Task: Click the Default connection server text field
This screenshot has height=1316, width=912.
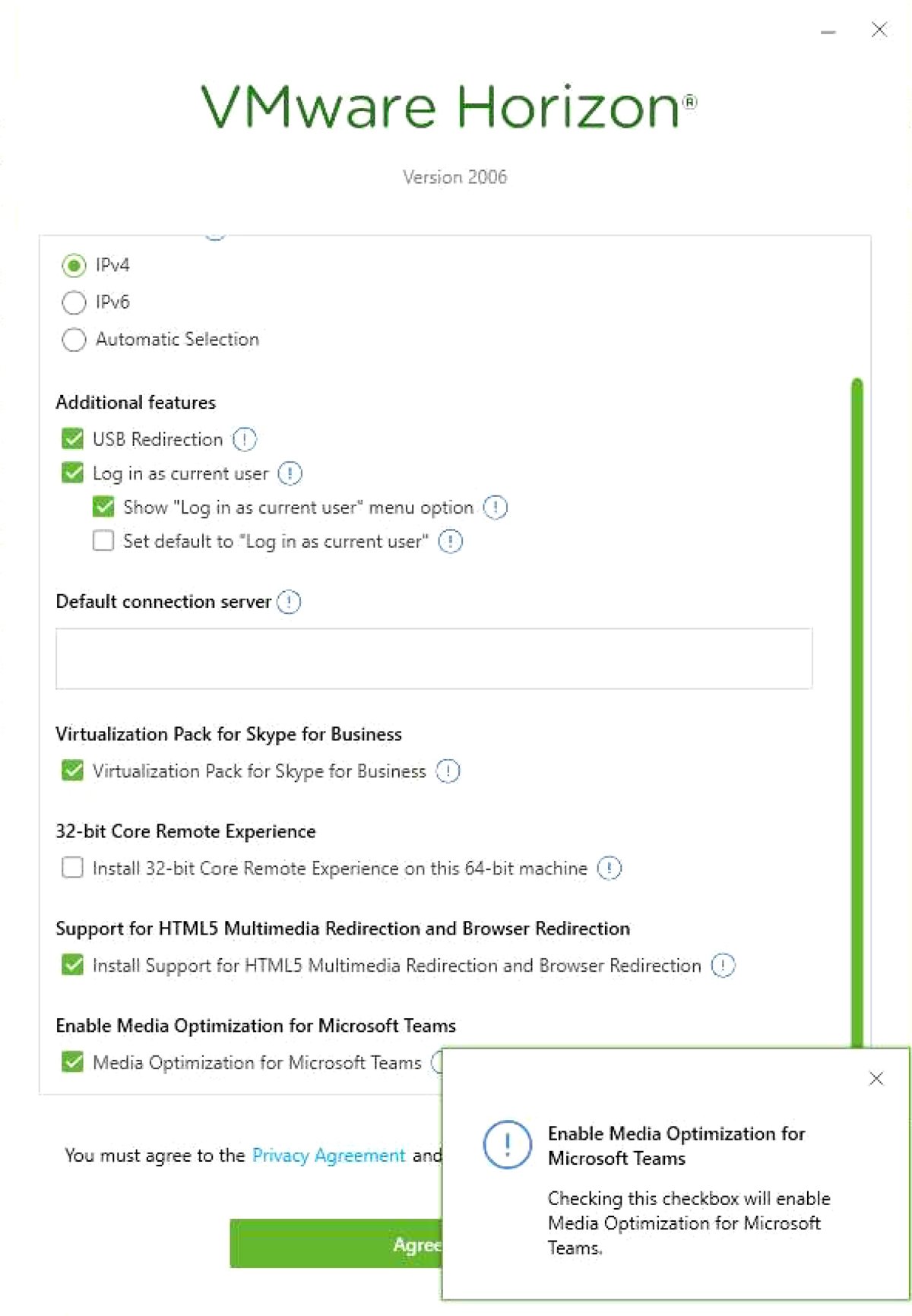Action: point(434,659)
